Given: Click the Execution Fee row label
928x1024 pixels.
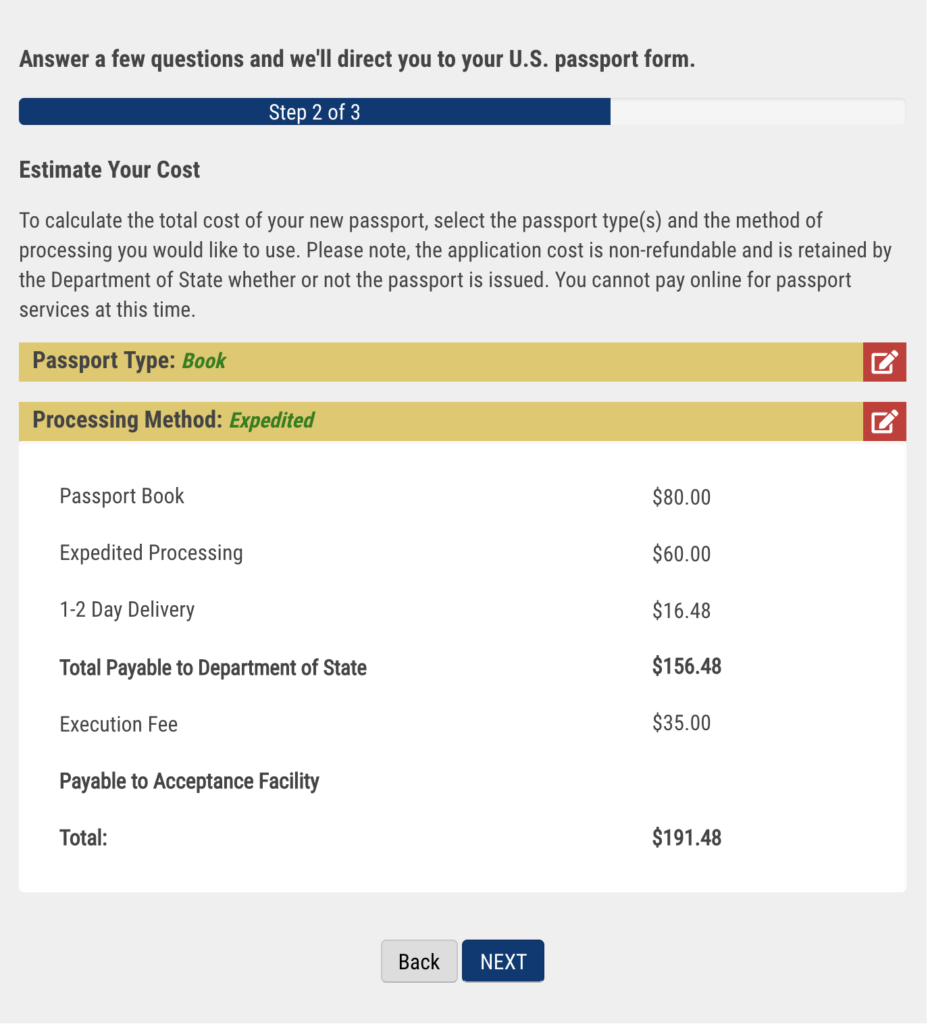Looking at the screenshot, I should tap(119, 724).
